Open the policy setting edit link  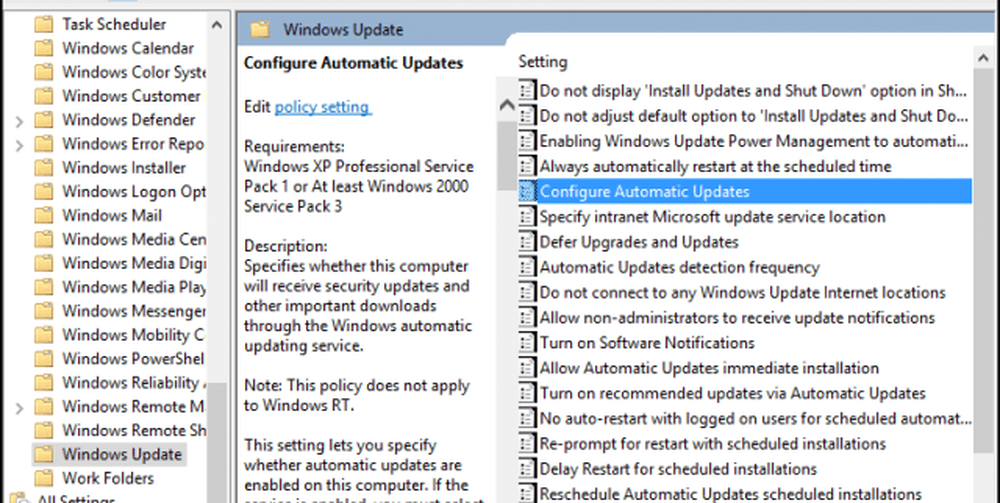[322, 107]
